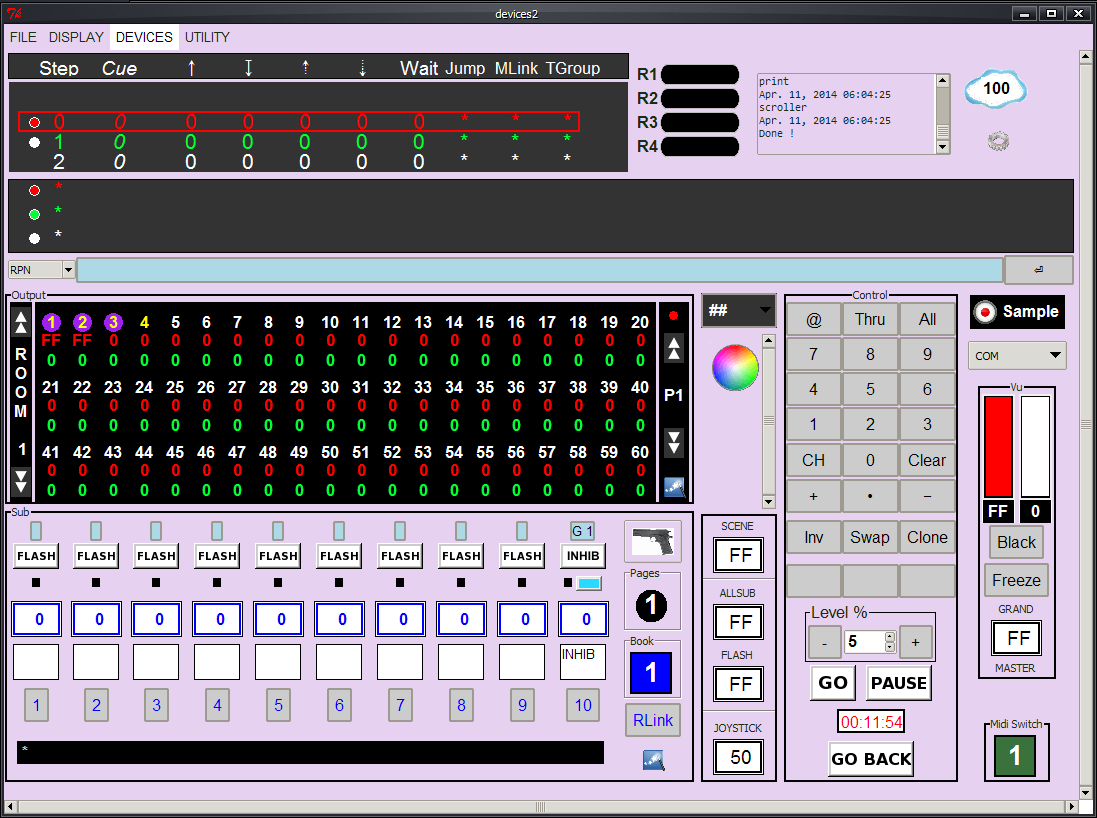
Task: Click the red Sample record icon
Action: click(x=985, y=312)
